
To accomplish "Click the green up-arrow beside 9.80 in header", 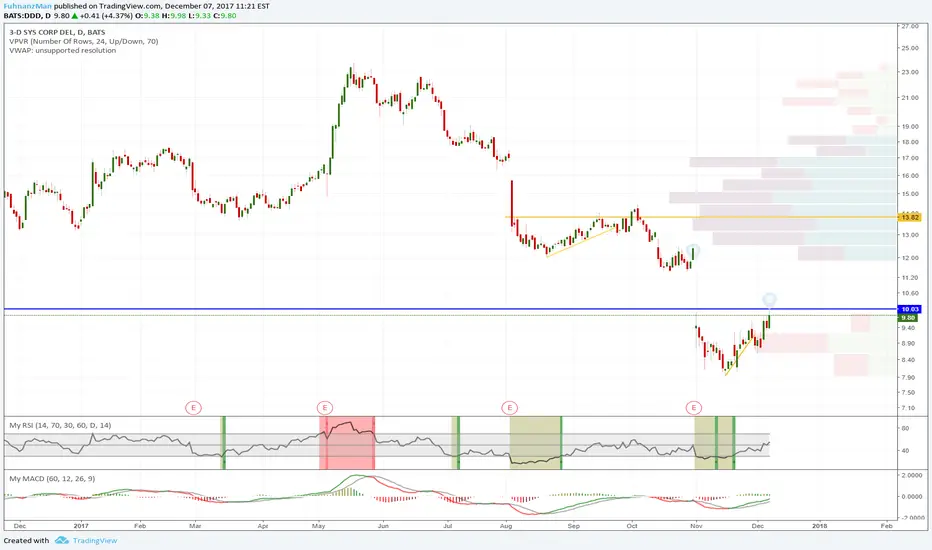I will click(x=75, y=15).
